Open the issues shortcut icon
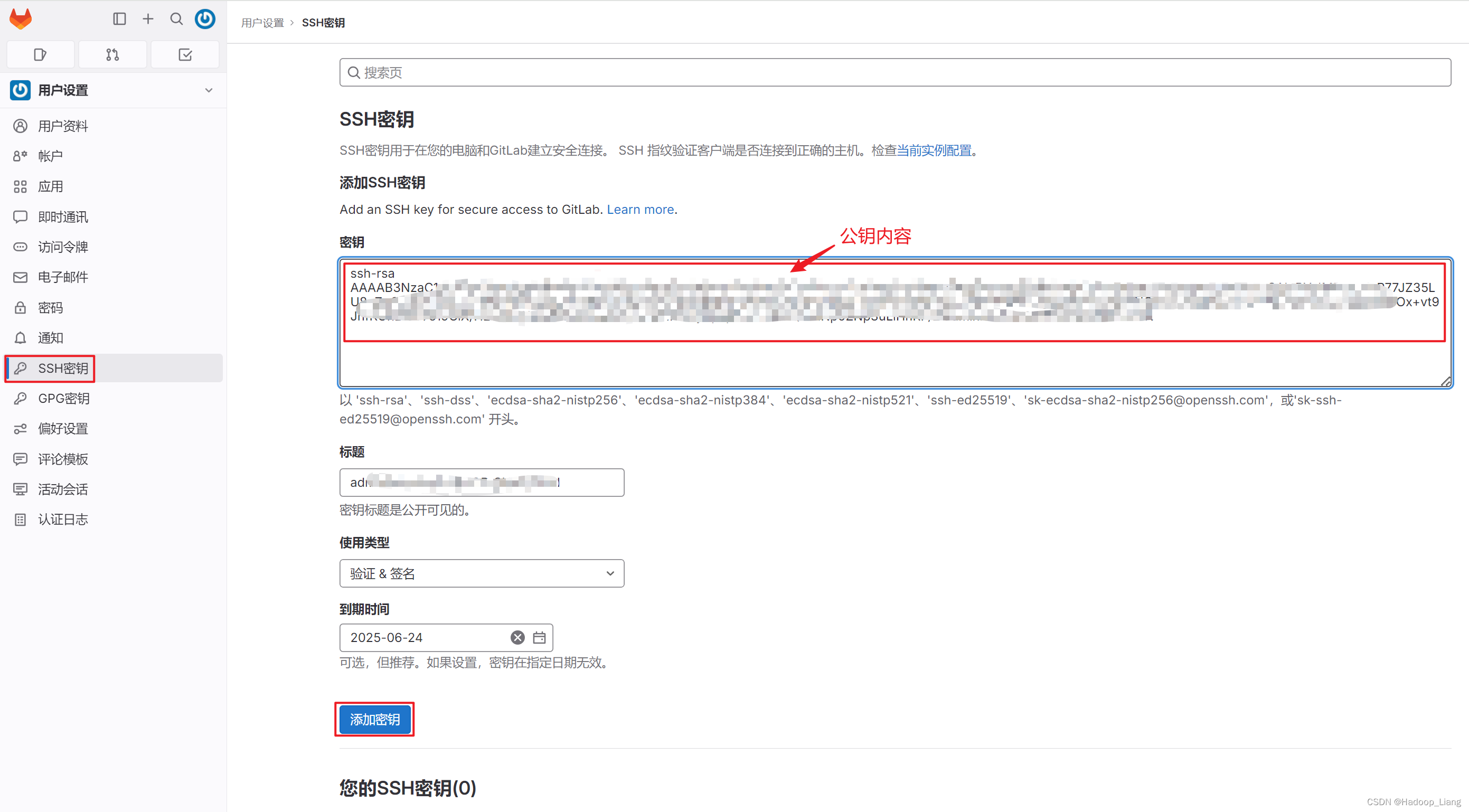 click(x=40, y=55)
